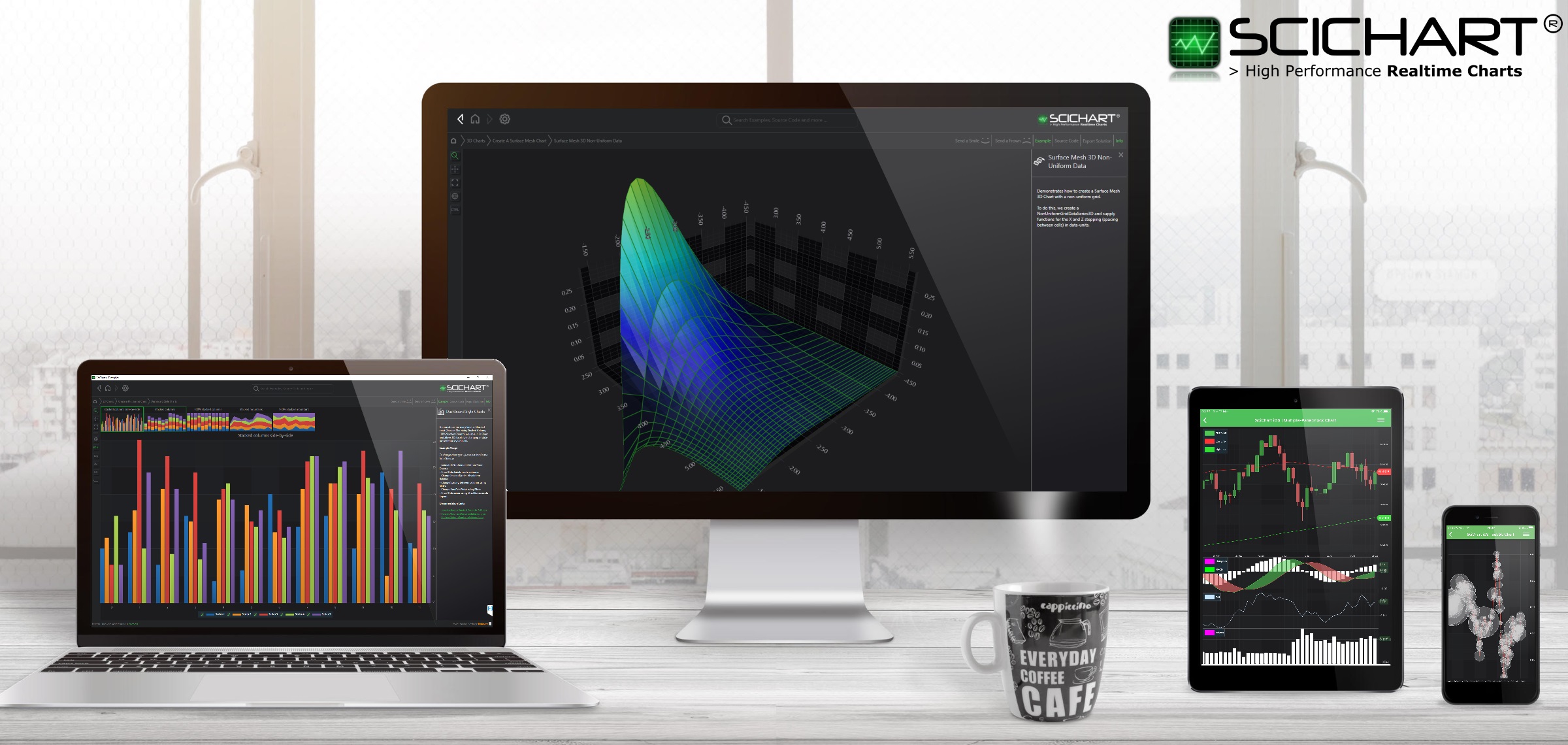
Task: Click the SciChart home navigation icon
Action: (x=476, y=119)
